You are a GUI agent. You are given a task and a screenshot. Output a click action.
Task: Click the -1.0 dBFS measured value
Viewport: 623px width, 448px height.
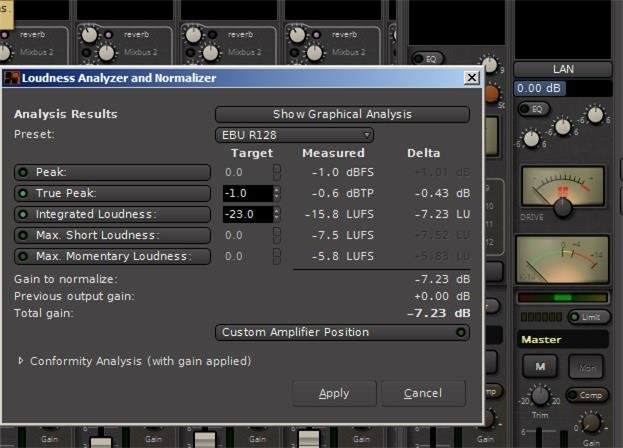[343, 172]
